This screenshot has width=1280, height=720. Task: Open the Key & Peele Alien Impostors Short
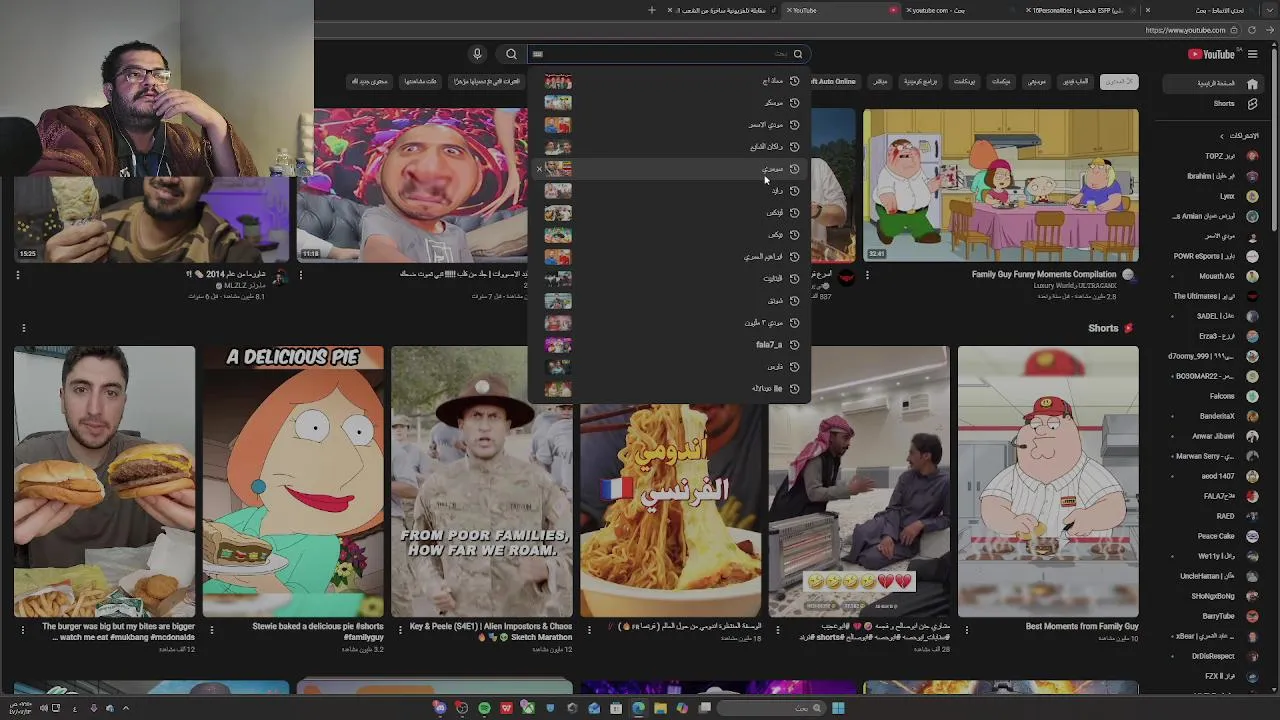482,481
